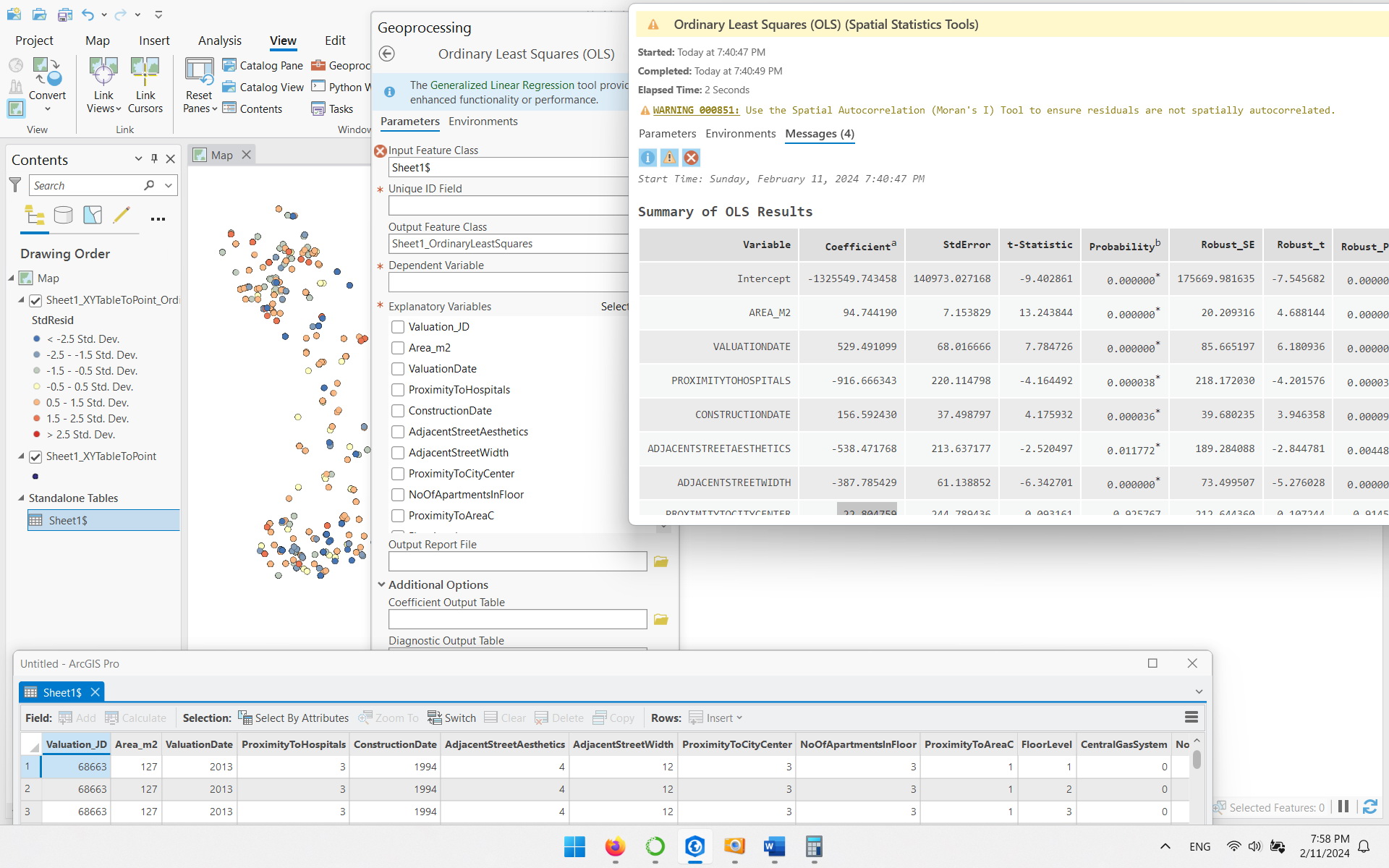
Task: Check the Valuation_JD explanatory variable
Action: tap(398, 327)
